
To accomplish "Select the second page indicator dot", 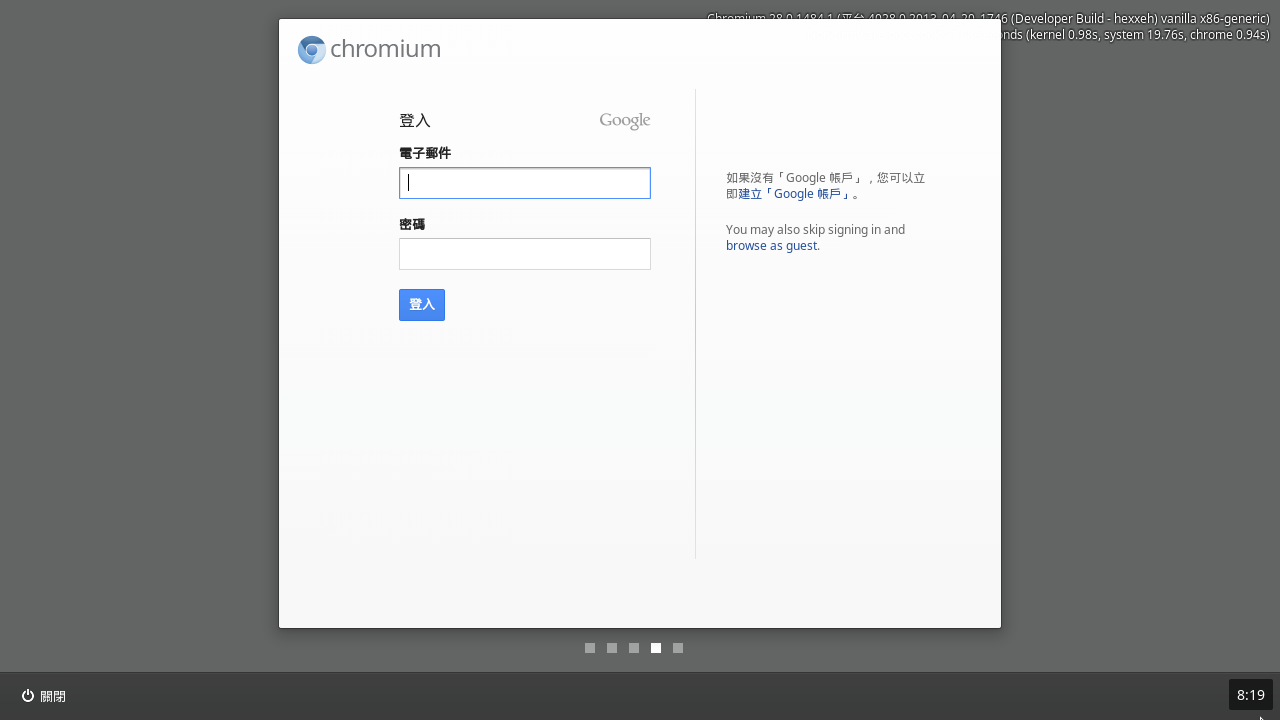I will click(x=612, y=648).
